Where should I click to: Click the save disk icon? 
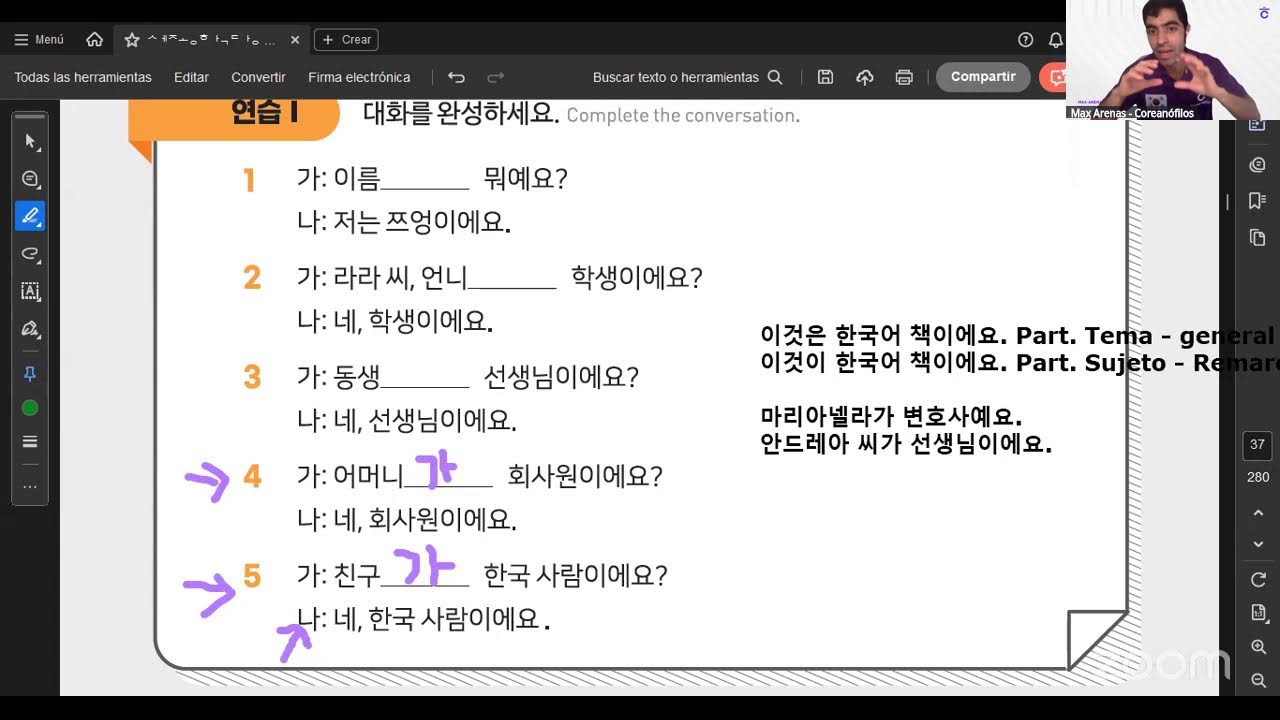[x=825, y=77]
